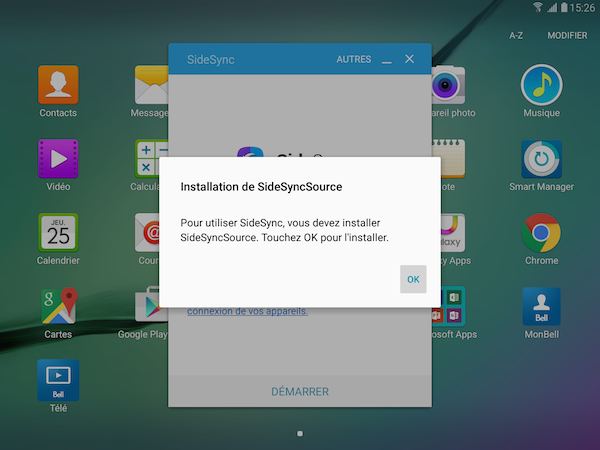Tap the signal strength icon
Image resolution: width=600 pixels, height=450 pixels.
tap(552, 7)
